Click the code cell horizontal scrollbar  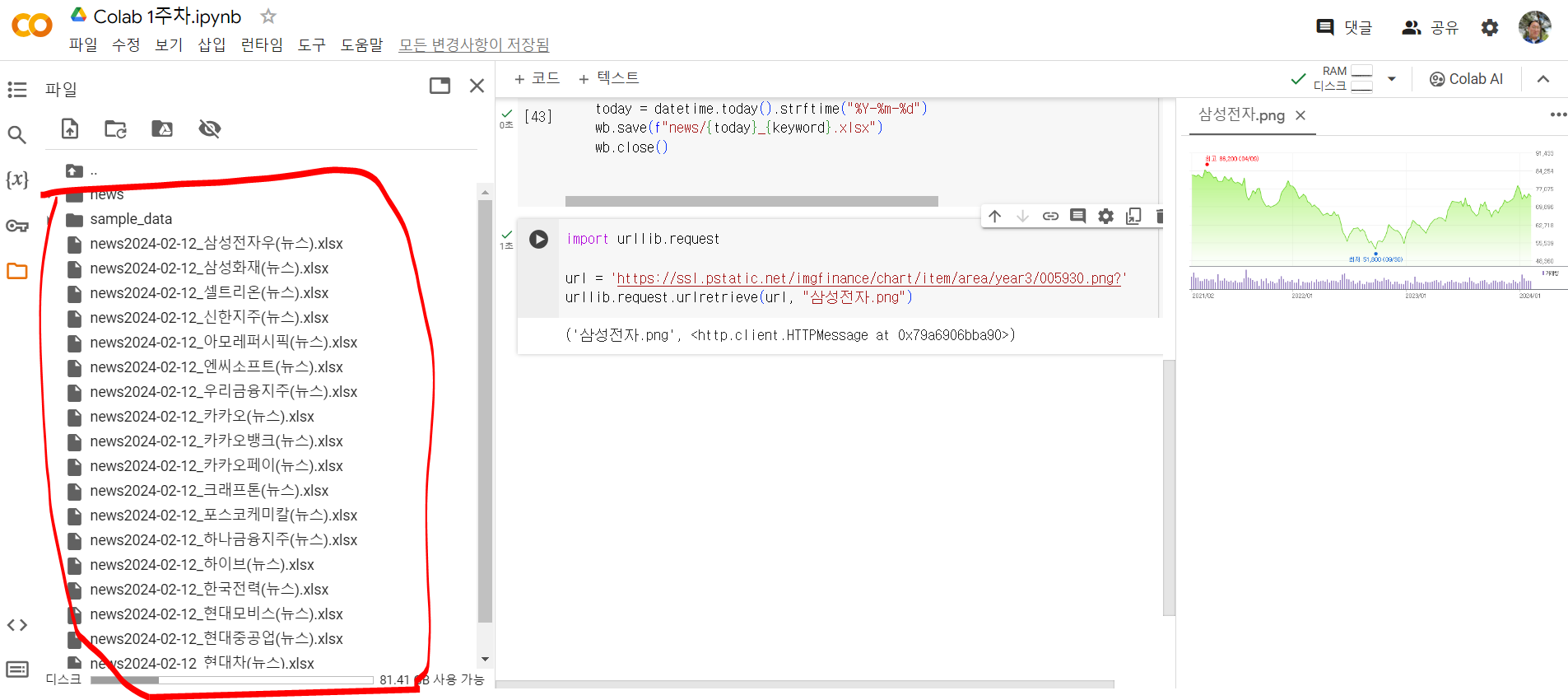751,201
